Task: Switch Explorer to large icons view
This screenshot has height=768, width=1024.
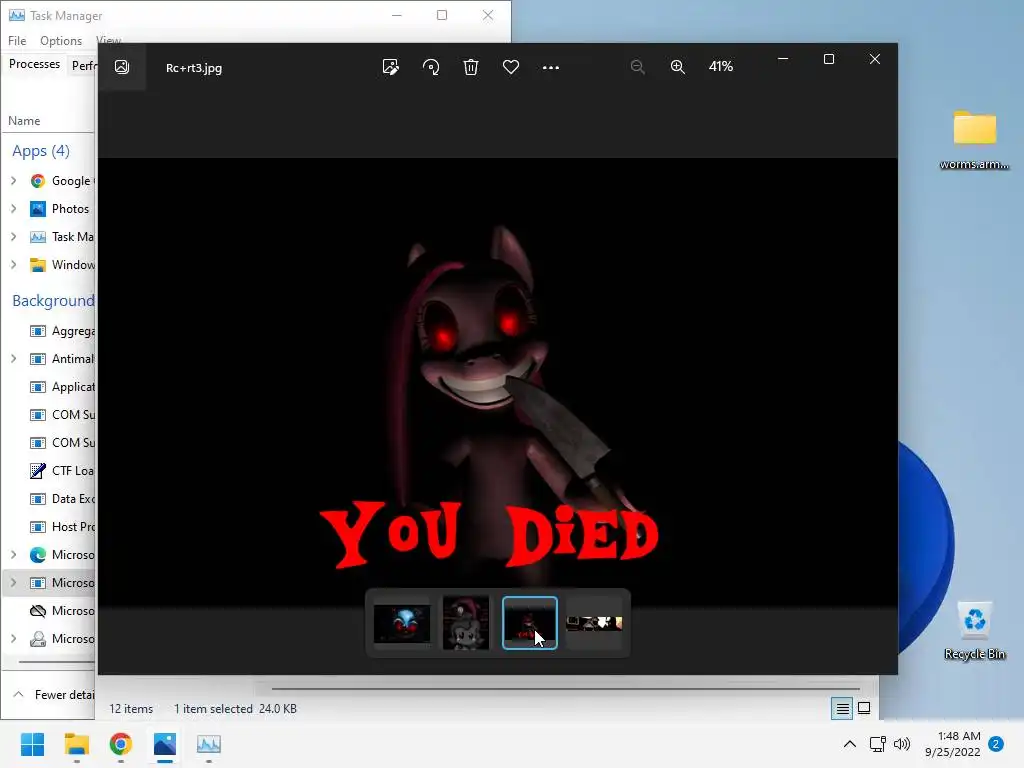Action: point(864,709)
